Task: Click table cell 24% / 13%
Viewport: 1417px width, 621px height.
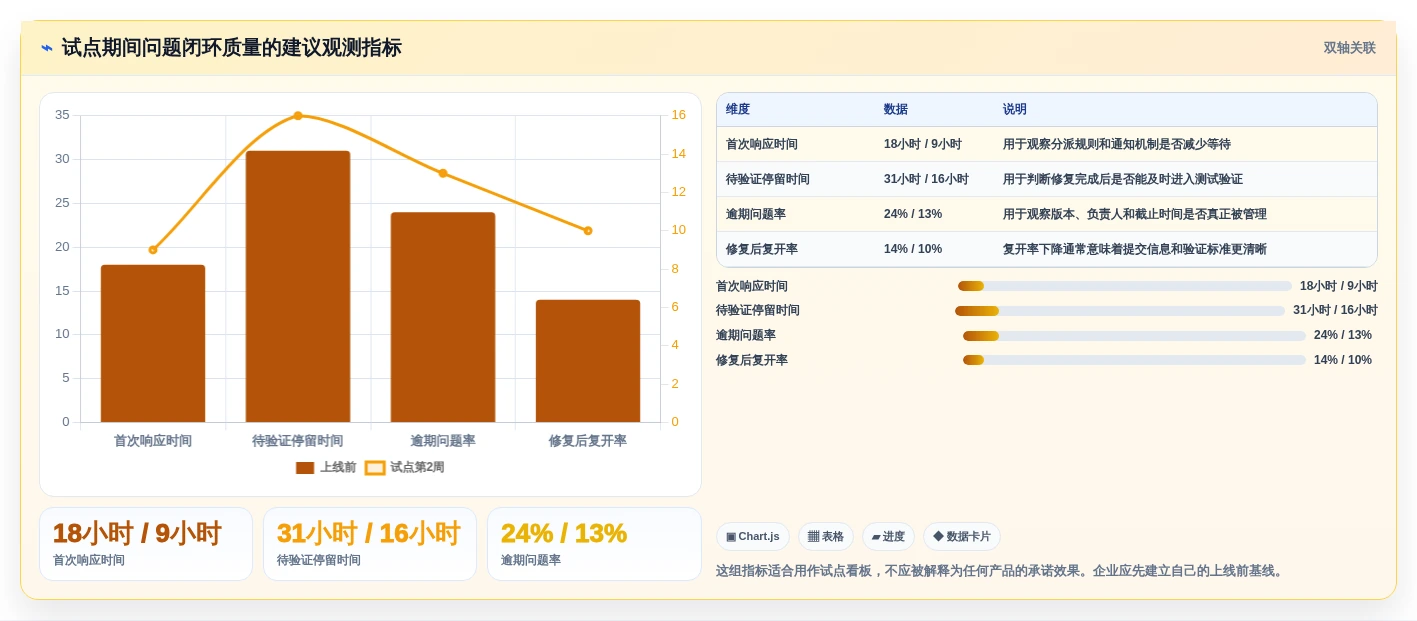Action: click(x=913, y=214)
